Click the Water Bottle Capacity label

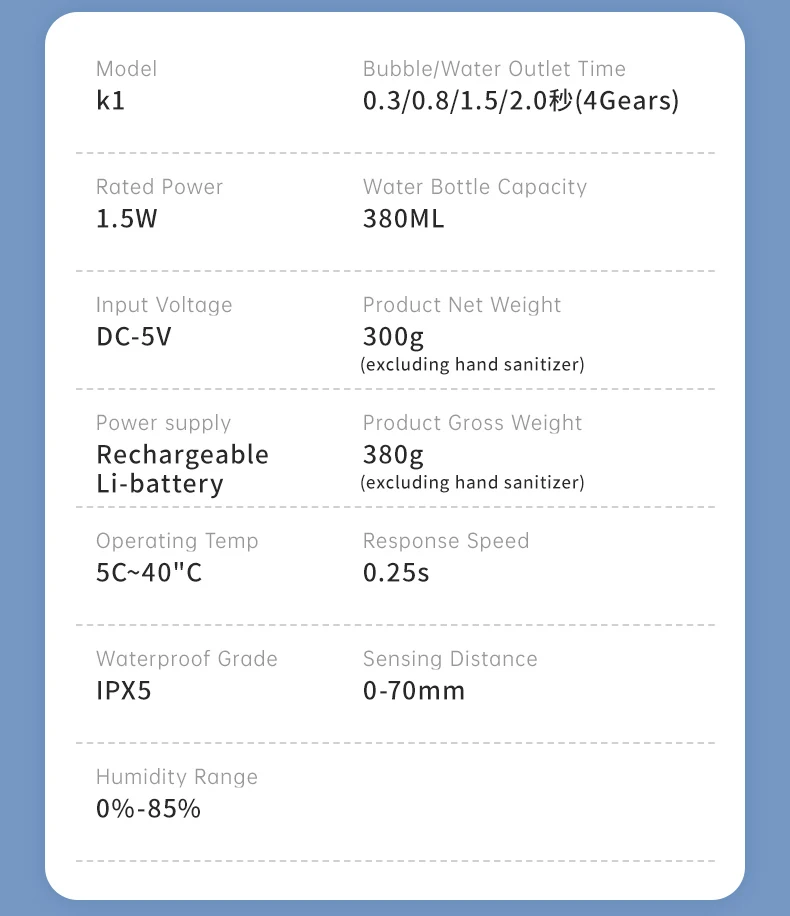tap(475, 187)
